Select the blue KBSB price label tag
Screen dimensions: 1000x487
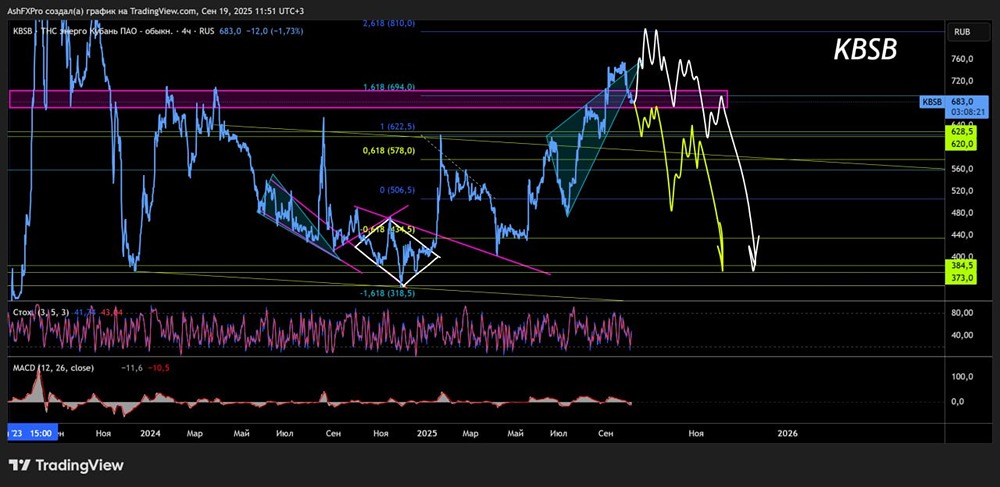[932, 101]
